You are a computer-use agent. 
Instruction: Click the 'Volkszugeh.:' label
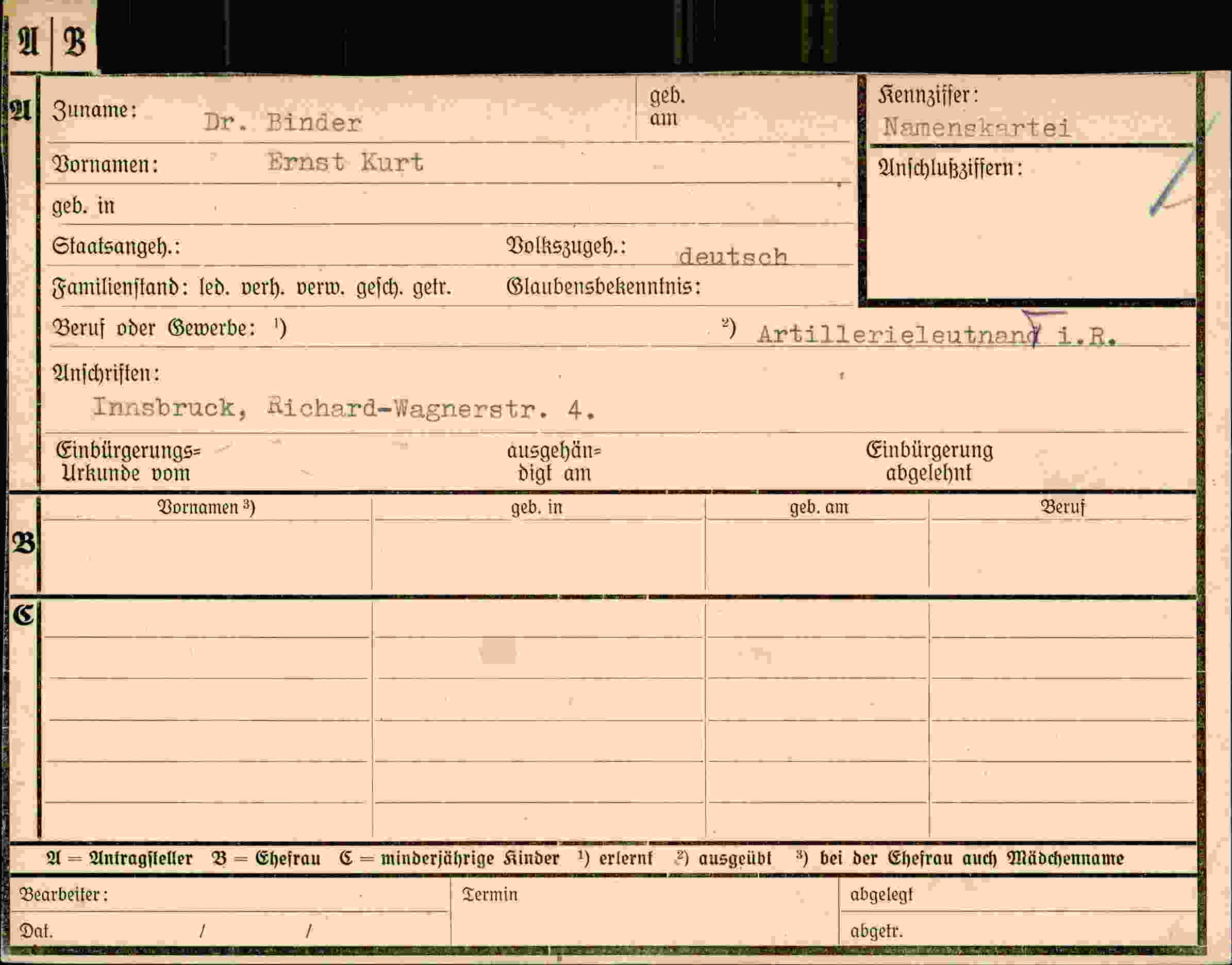click(x=566, y=246)
